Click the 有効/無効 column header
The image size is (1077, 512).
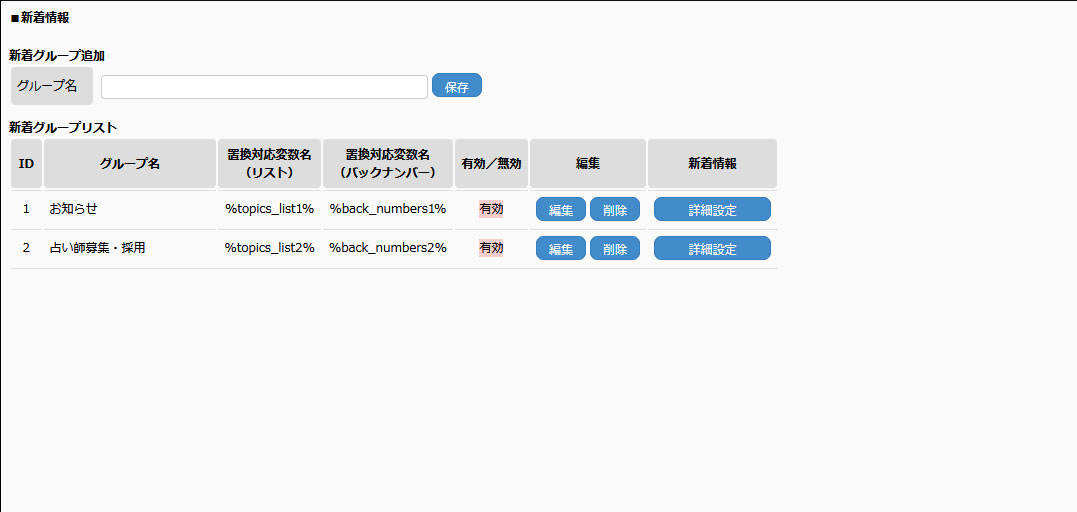[491, 163]
